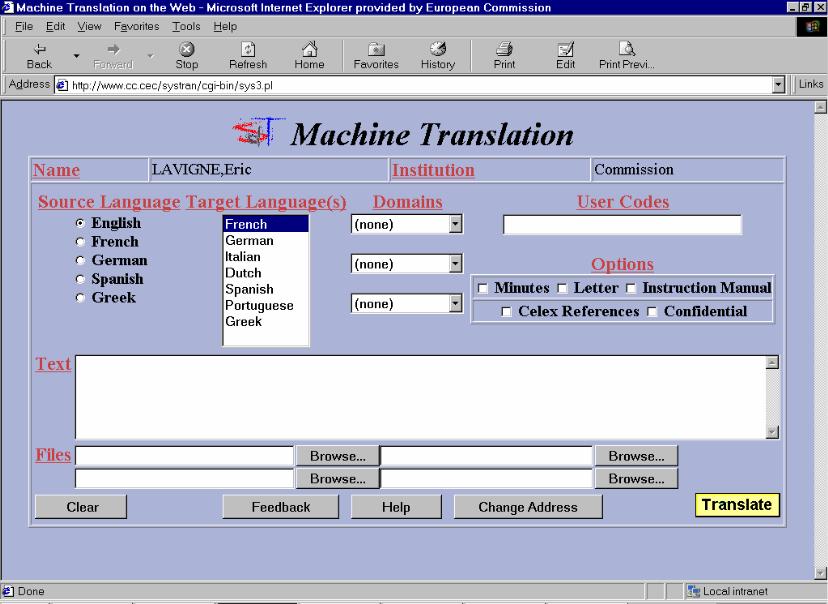828x604 pixels.
Task: Tick the Celex References checkbox
Action: coord(506,312)
